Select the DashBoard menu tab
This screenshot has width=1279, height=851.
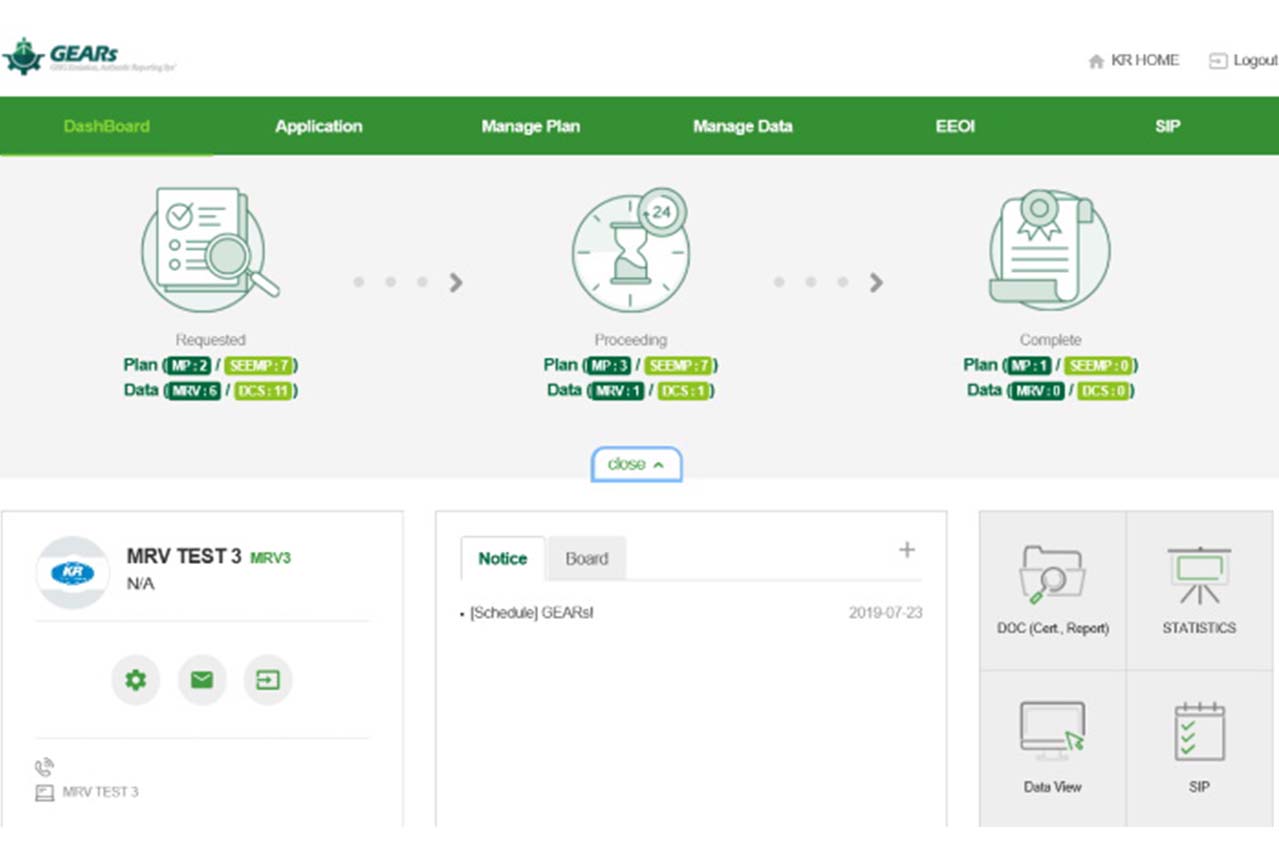[106, 126]
